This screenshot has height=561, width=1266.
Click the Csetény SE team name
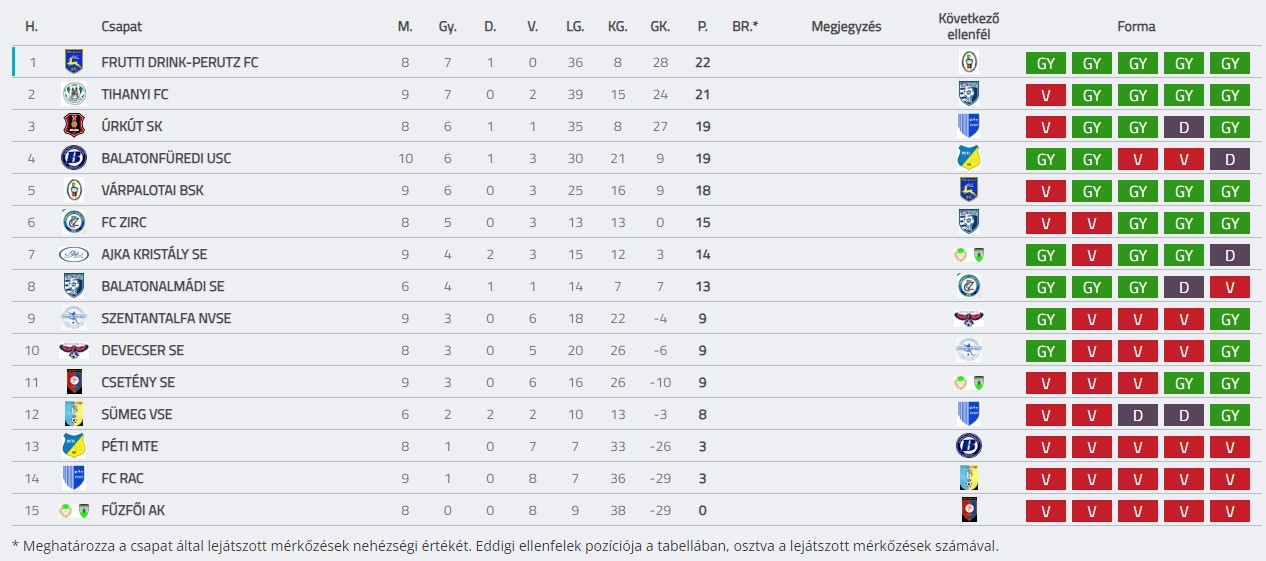click(138, 382)
